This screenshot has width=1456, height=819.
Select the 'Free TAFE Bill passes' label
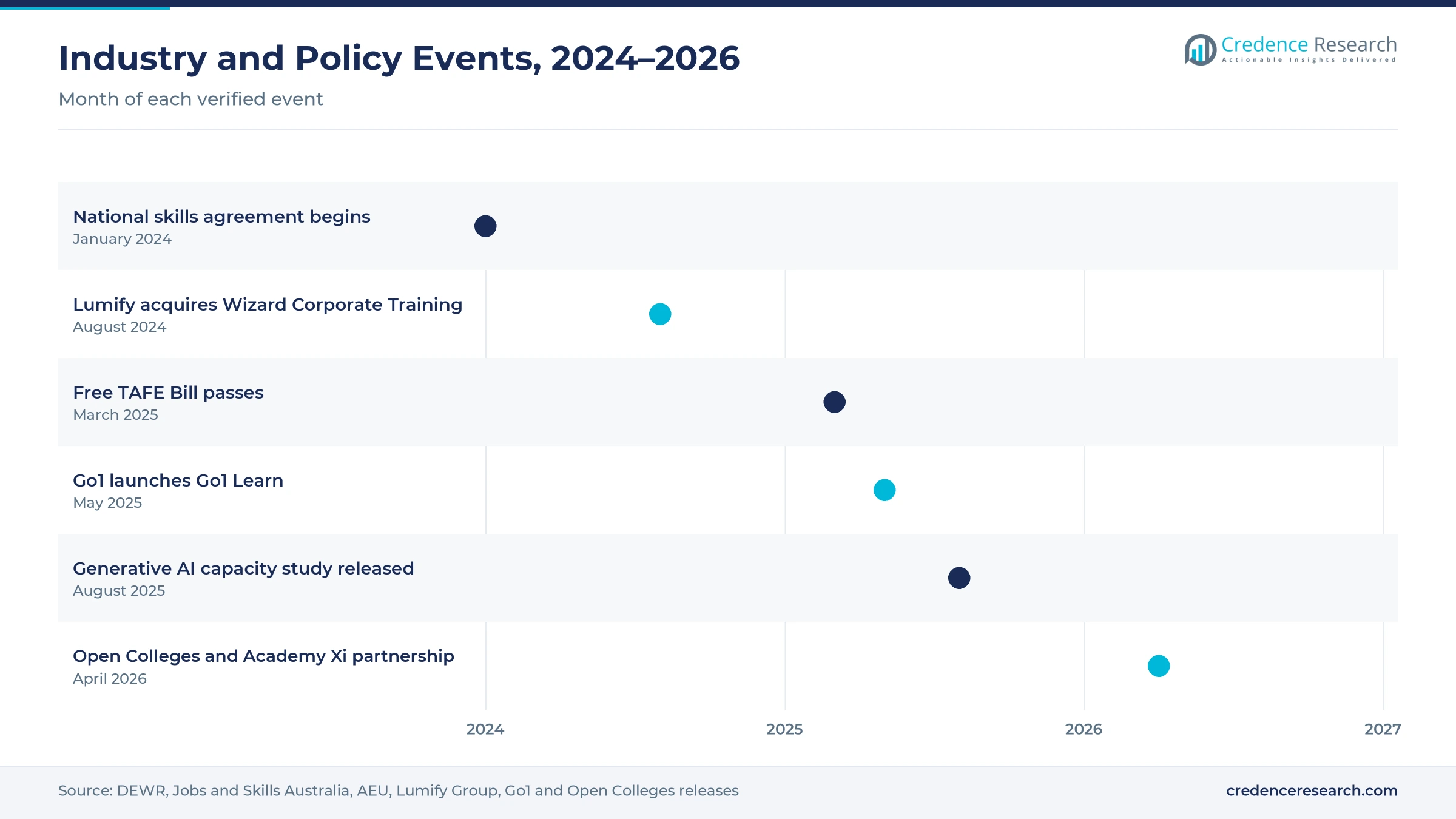coord(168,393)
